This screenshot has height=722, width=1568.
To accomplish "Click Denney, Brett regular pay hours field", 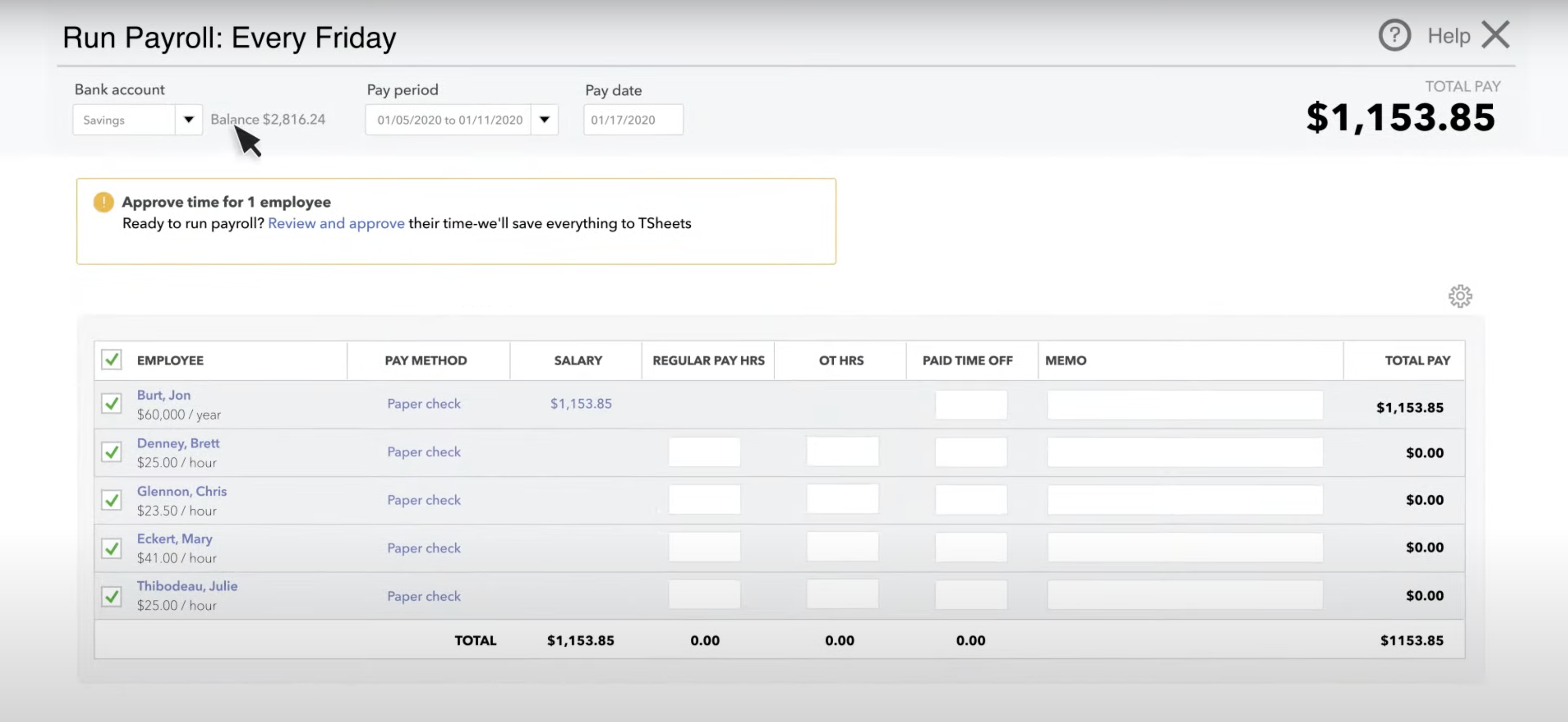I will [x=704, y=452].
